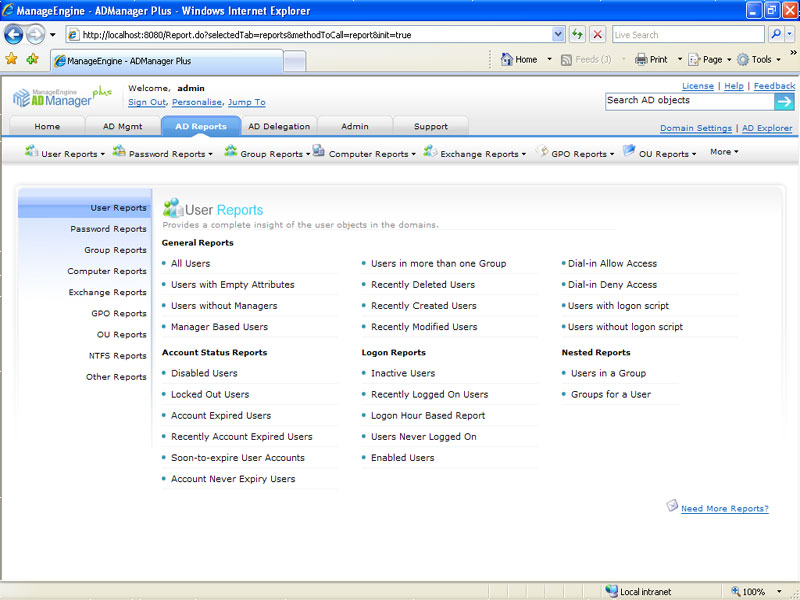Open the AD Explorer link
800x600 pixels.
point(767,128)
